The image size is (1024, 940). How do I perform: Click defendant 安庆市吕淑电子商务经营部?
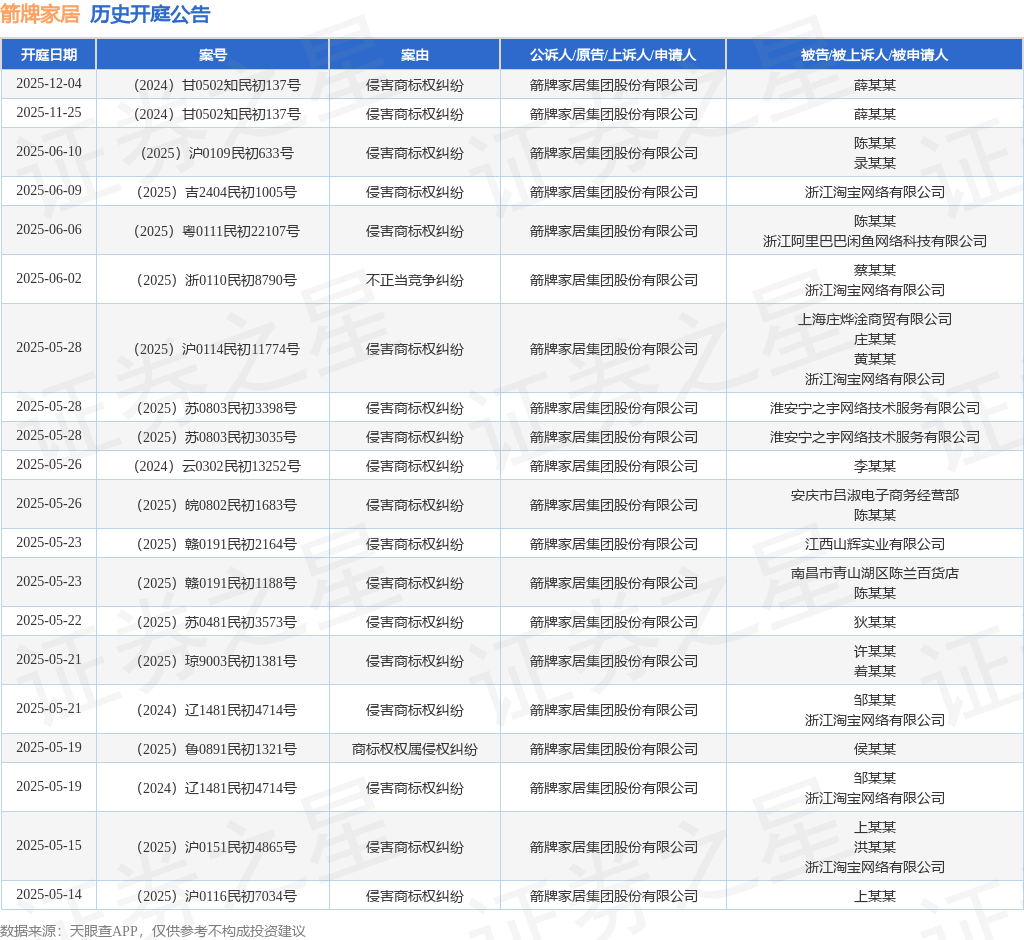874,495
